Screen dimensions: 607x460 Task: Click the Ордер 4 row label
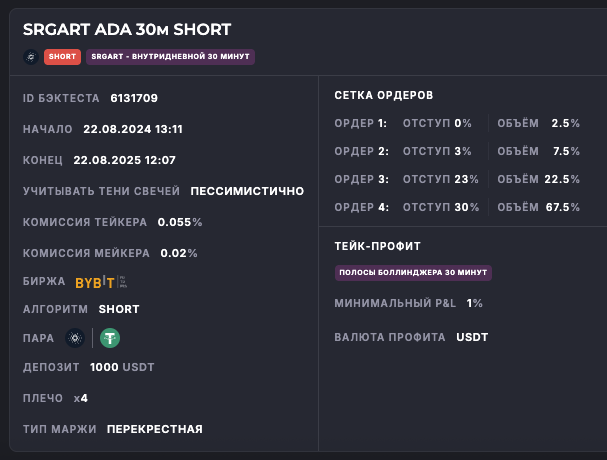(x=361, y=207)
